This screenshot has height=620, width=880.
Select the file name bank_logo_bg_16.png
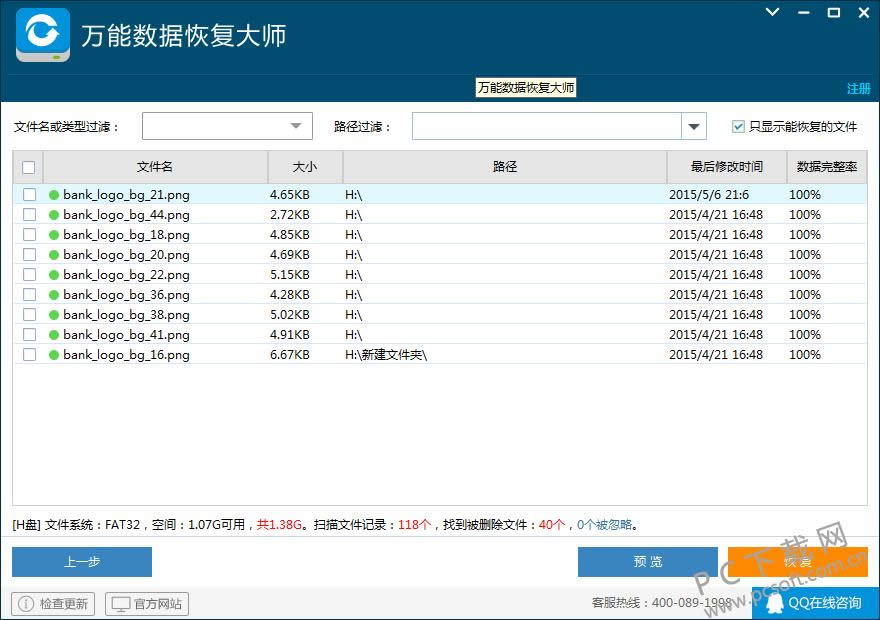point(126,355)
